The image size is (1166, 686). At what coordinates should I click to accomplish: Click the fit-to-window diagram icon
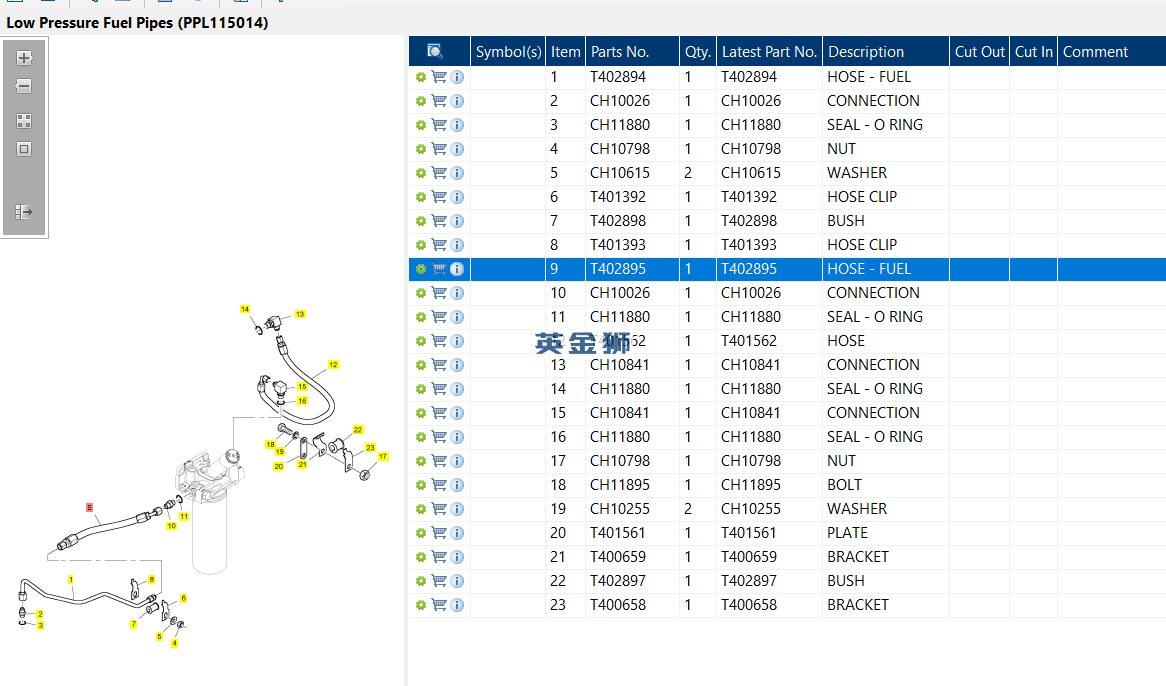pos(24,149)
